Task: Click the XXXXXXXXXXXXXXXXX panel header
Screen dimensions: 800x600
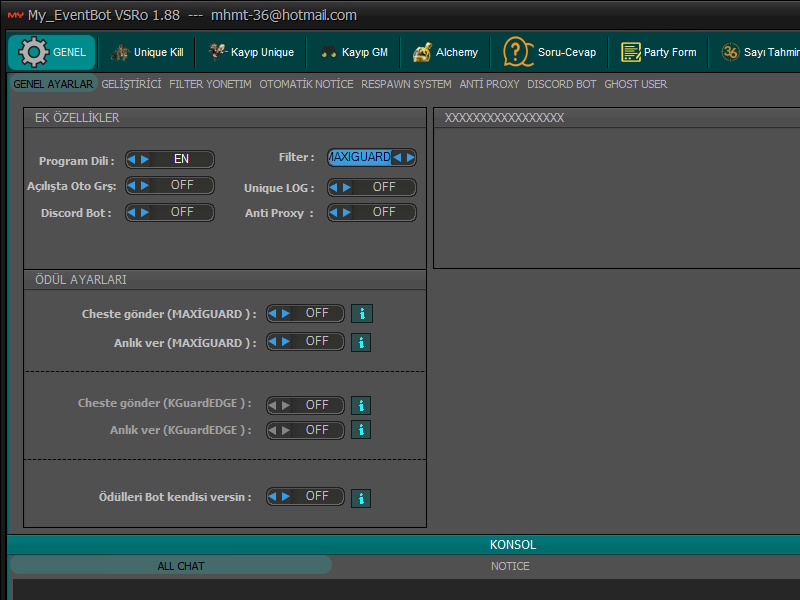Action: click(617, 118)
